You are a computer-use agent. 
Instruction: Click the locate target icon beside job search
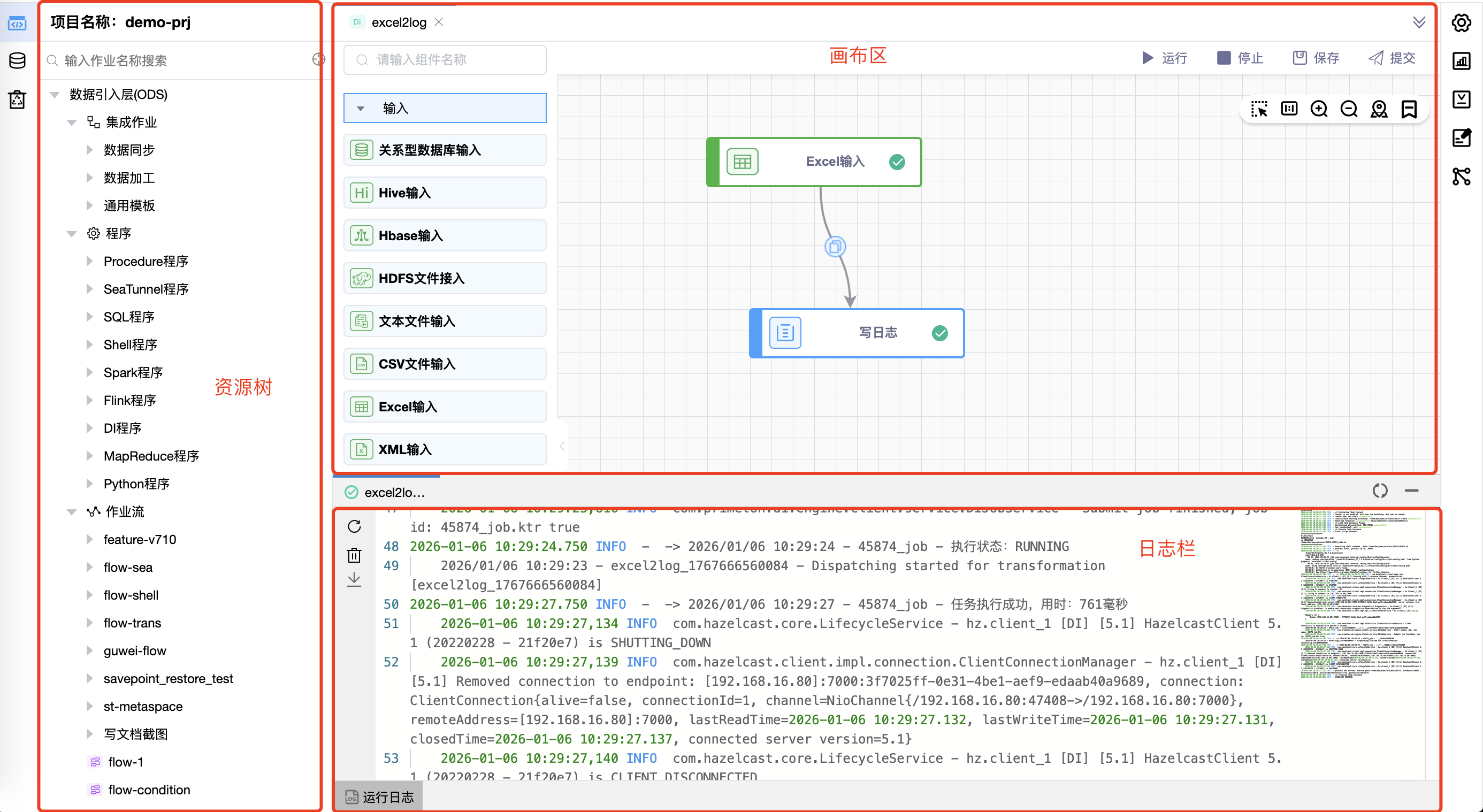318,60
